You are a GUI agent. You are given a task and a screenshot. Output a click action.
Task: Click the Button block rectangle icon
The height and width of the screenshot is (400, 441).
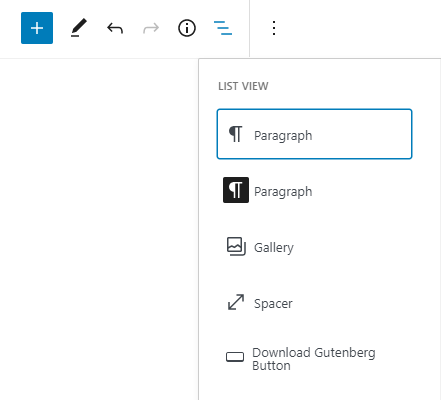coord(235,357)
